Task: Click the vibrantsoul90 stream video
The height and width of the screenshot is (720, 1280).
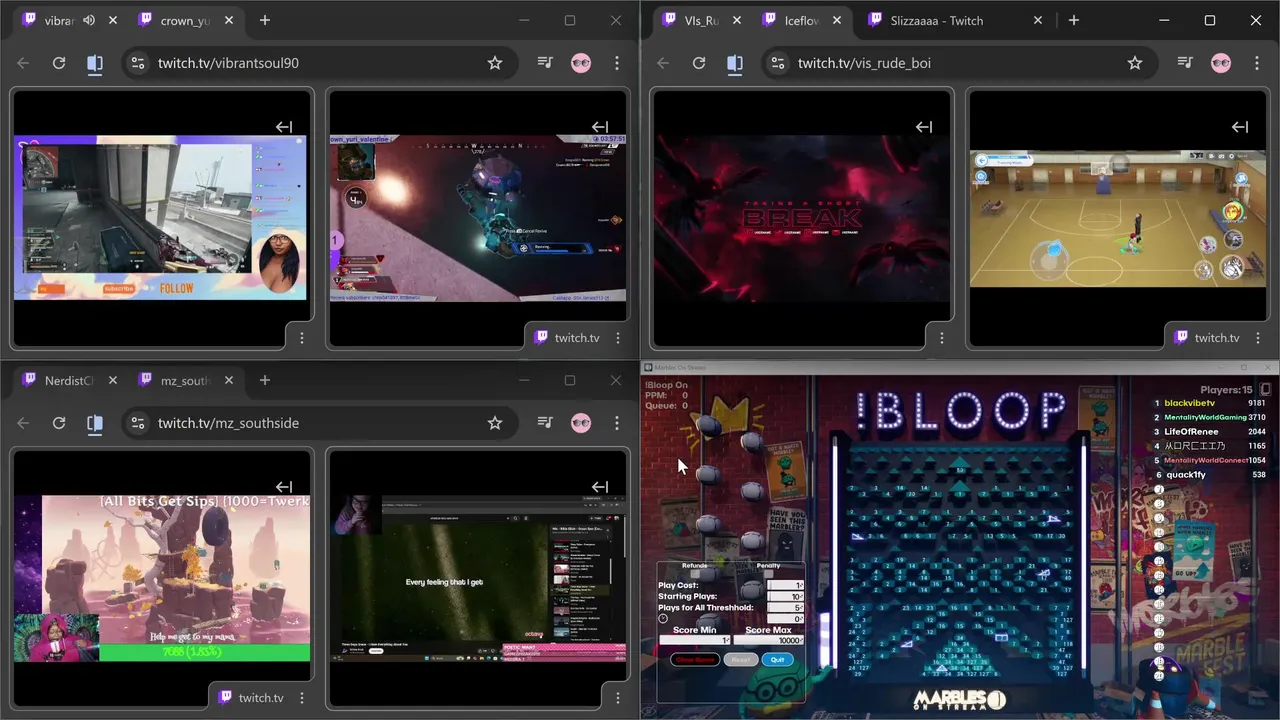Action: point(160,218)
